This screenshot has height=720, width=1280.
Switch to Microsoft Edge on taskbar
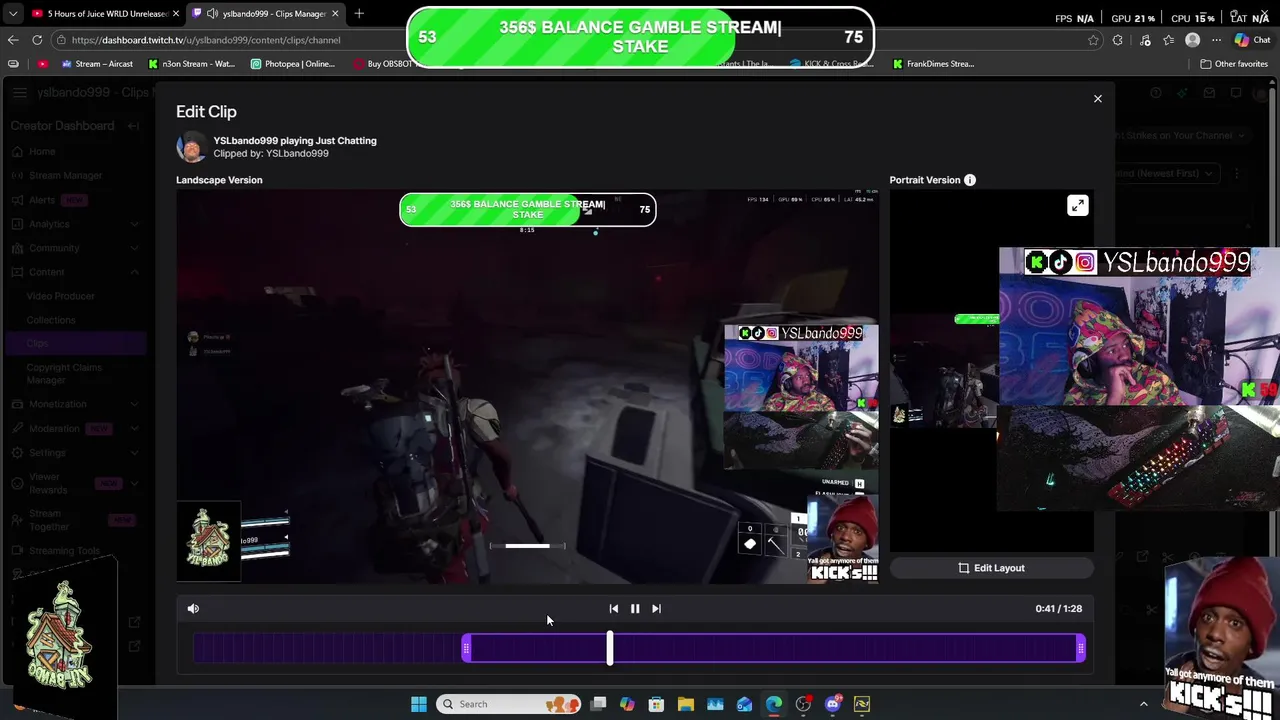click(774, 704)
